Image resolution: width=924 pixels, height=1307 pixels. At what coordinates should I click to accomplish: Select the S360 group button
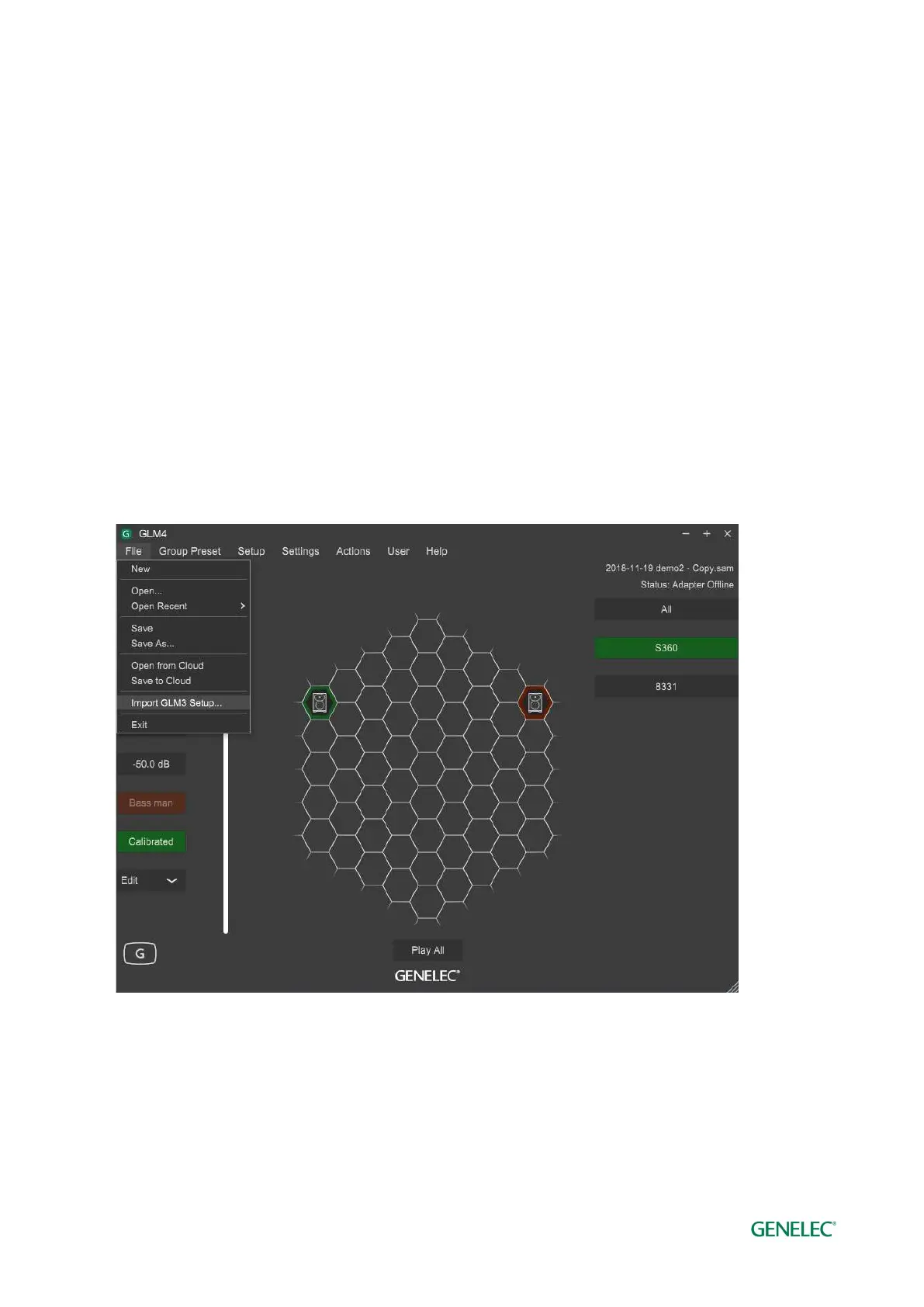click(x=666, y=648)
